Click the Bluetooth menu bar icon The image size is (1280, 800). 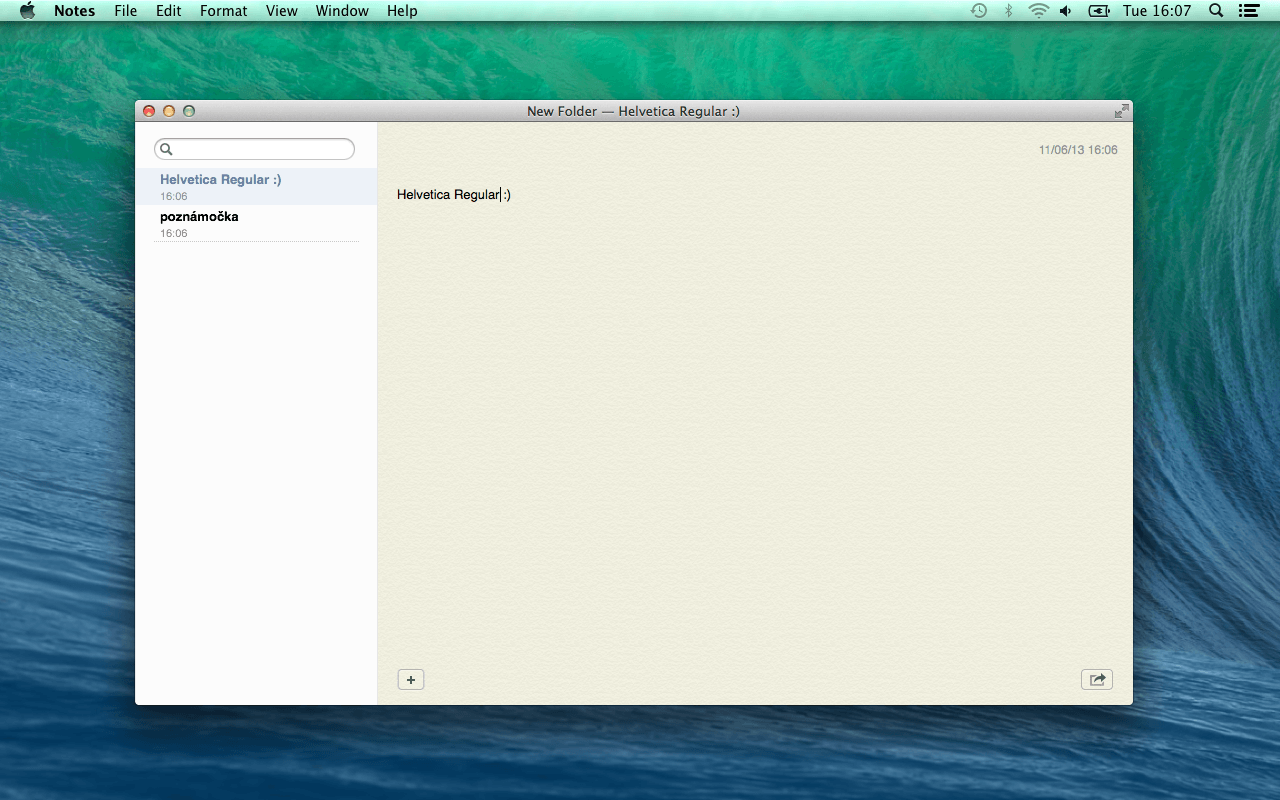click(1009, 11)
